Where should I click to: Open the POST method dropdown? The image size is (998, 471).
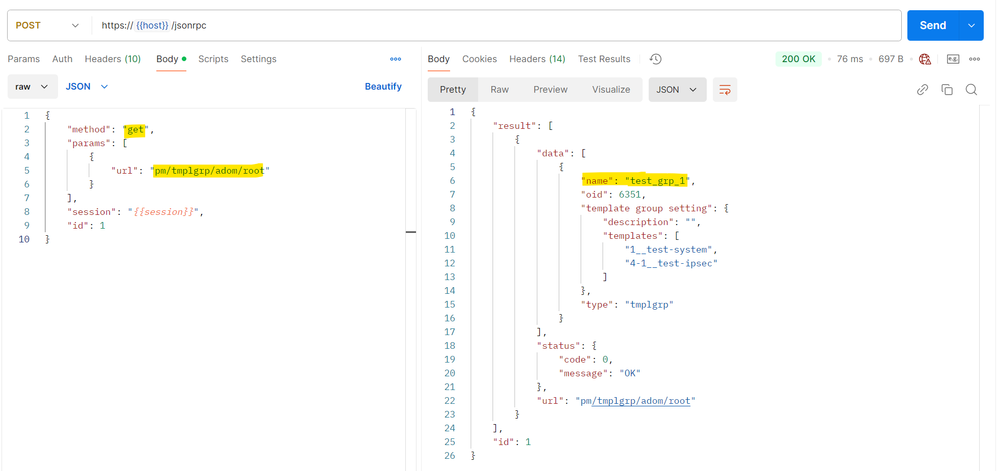(x=47, y=25)
